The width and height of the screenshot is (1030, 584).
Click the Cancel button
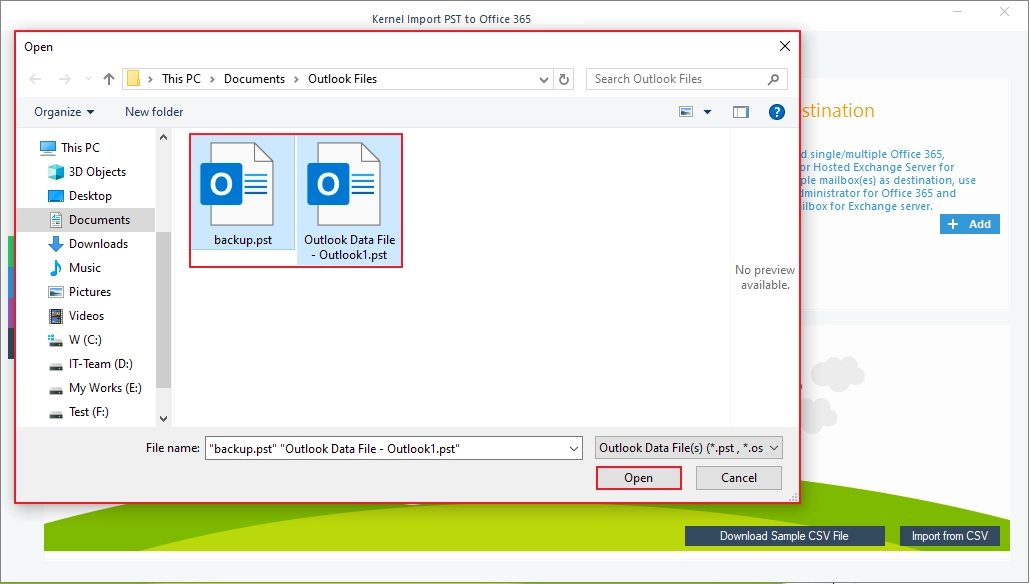click(739, 478)
